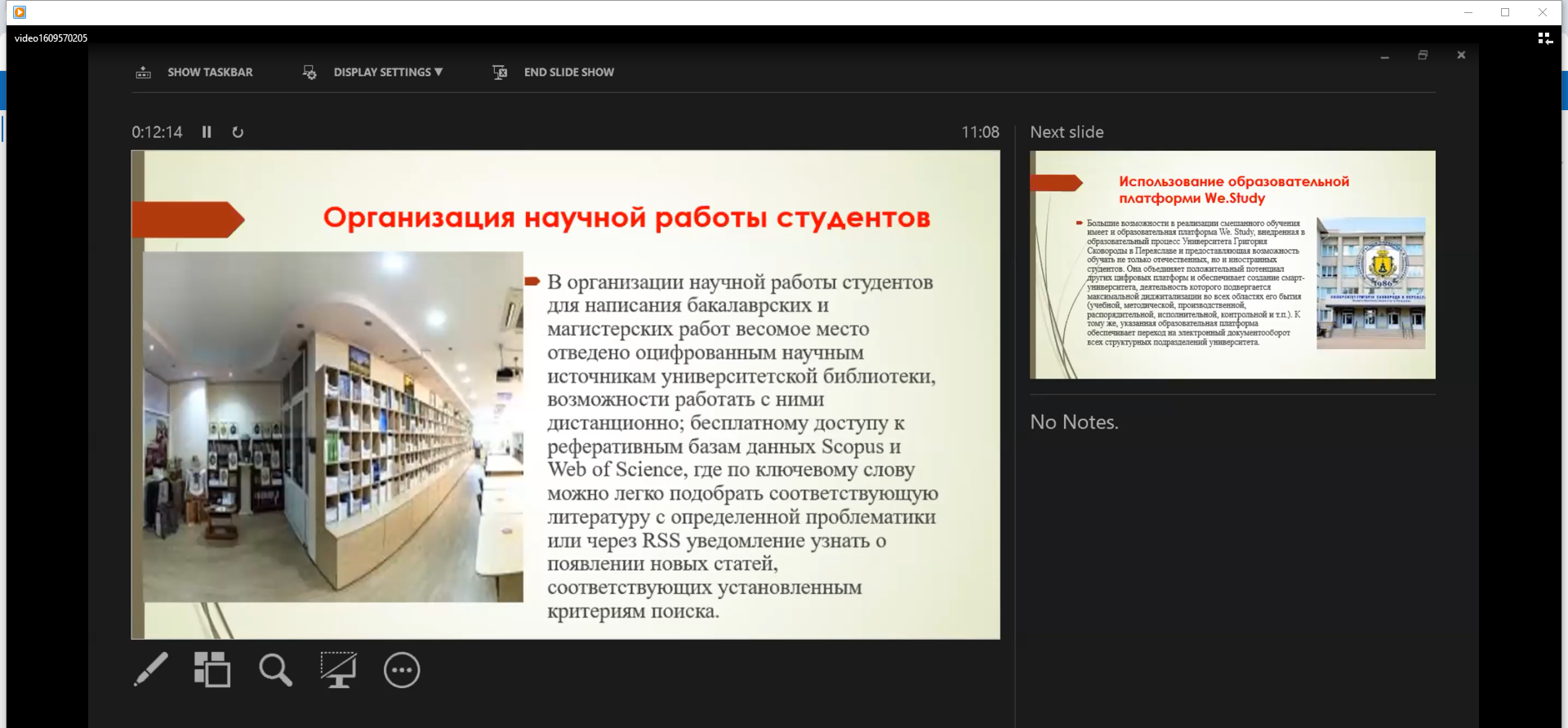Viewport: 1568px width, 728px height.
Task: Open the see all slides grid
Action: pyautogui.click(x=212, y=670)
